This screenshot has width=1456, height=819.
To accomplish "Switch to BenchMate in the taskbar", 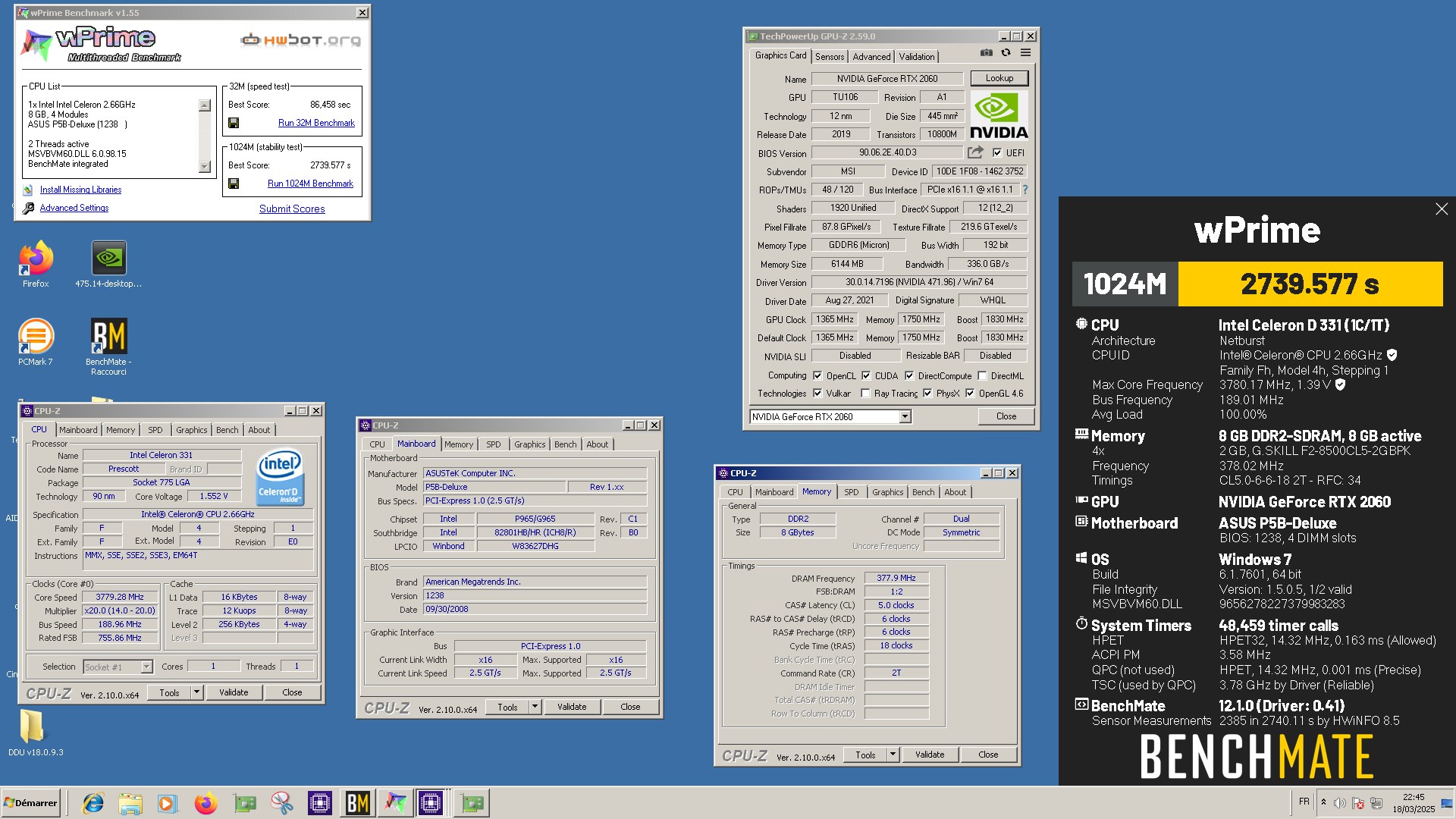I will pyautogui.click(x=357, y=803).
